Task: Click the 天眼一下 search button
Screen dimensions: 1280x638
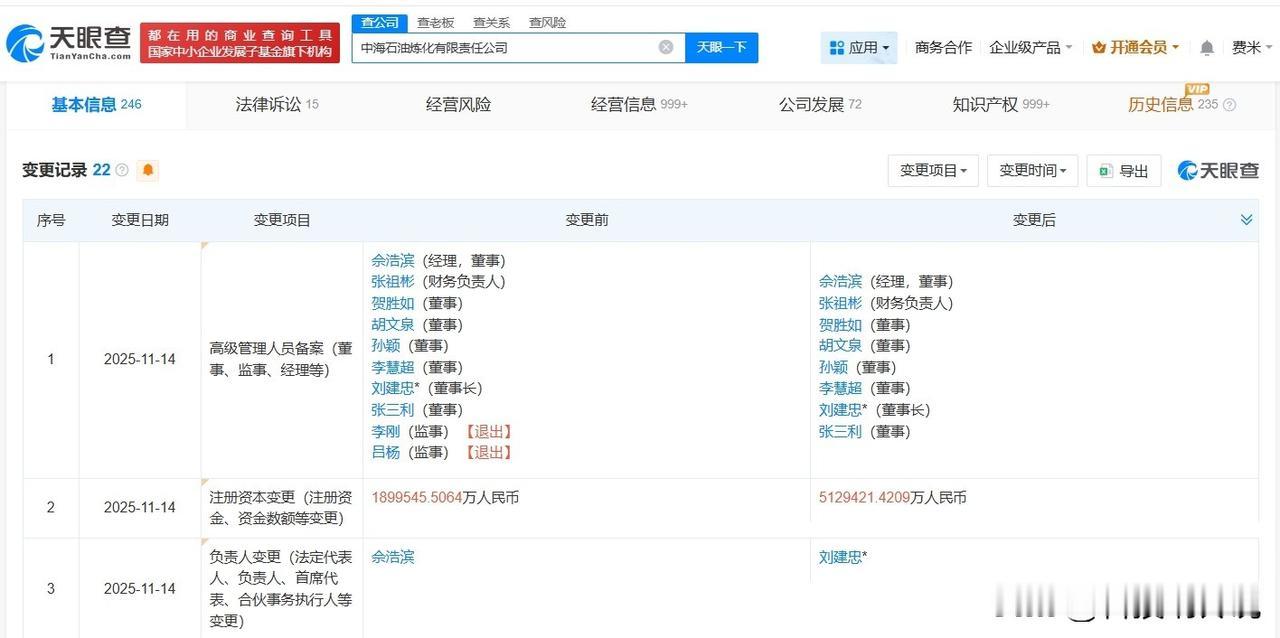Action: 721,47
